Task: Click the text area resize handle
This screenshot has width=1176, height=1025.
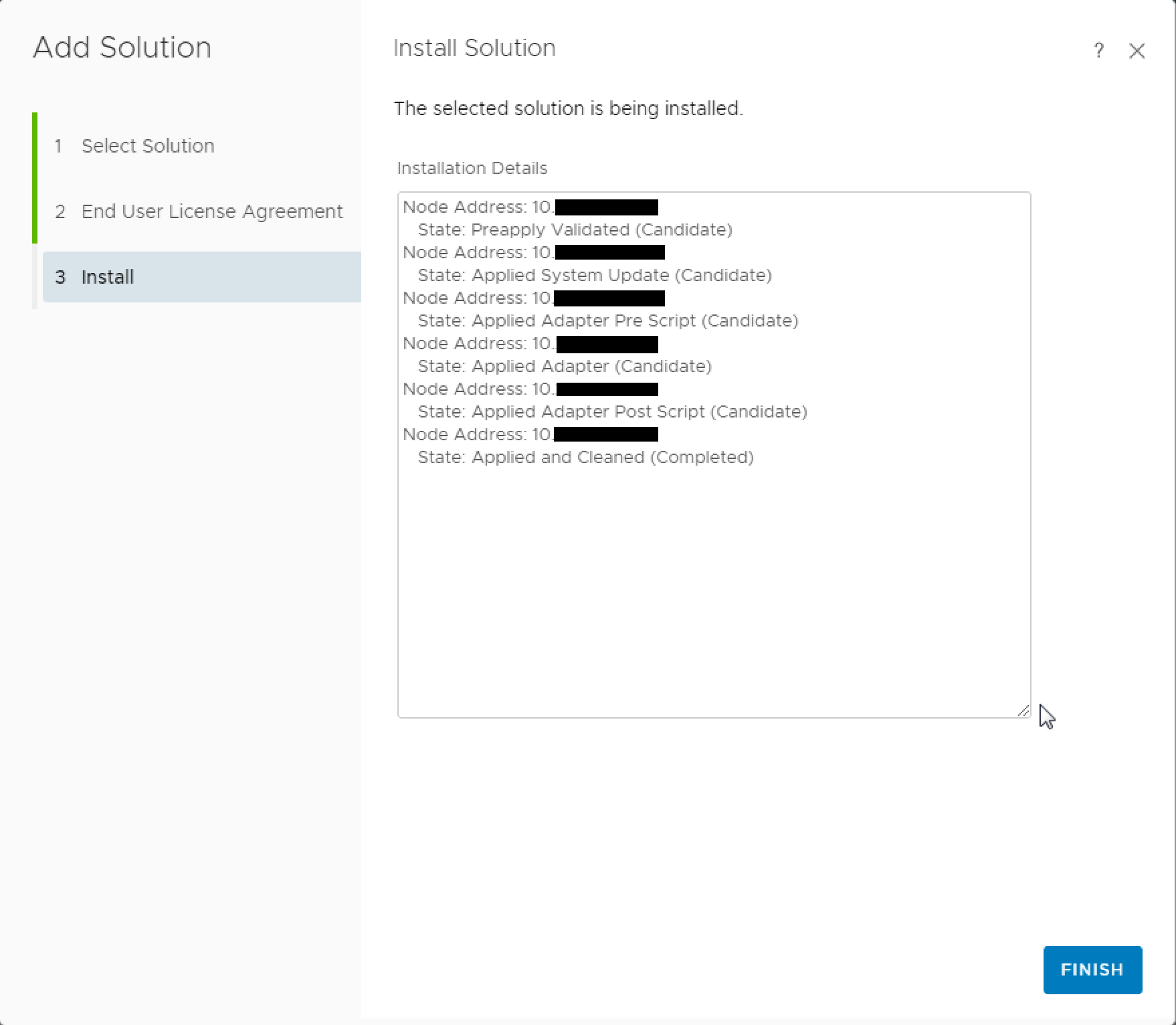Action: click(1023, 711)
